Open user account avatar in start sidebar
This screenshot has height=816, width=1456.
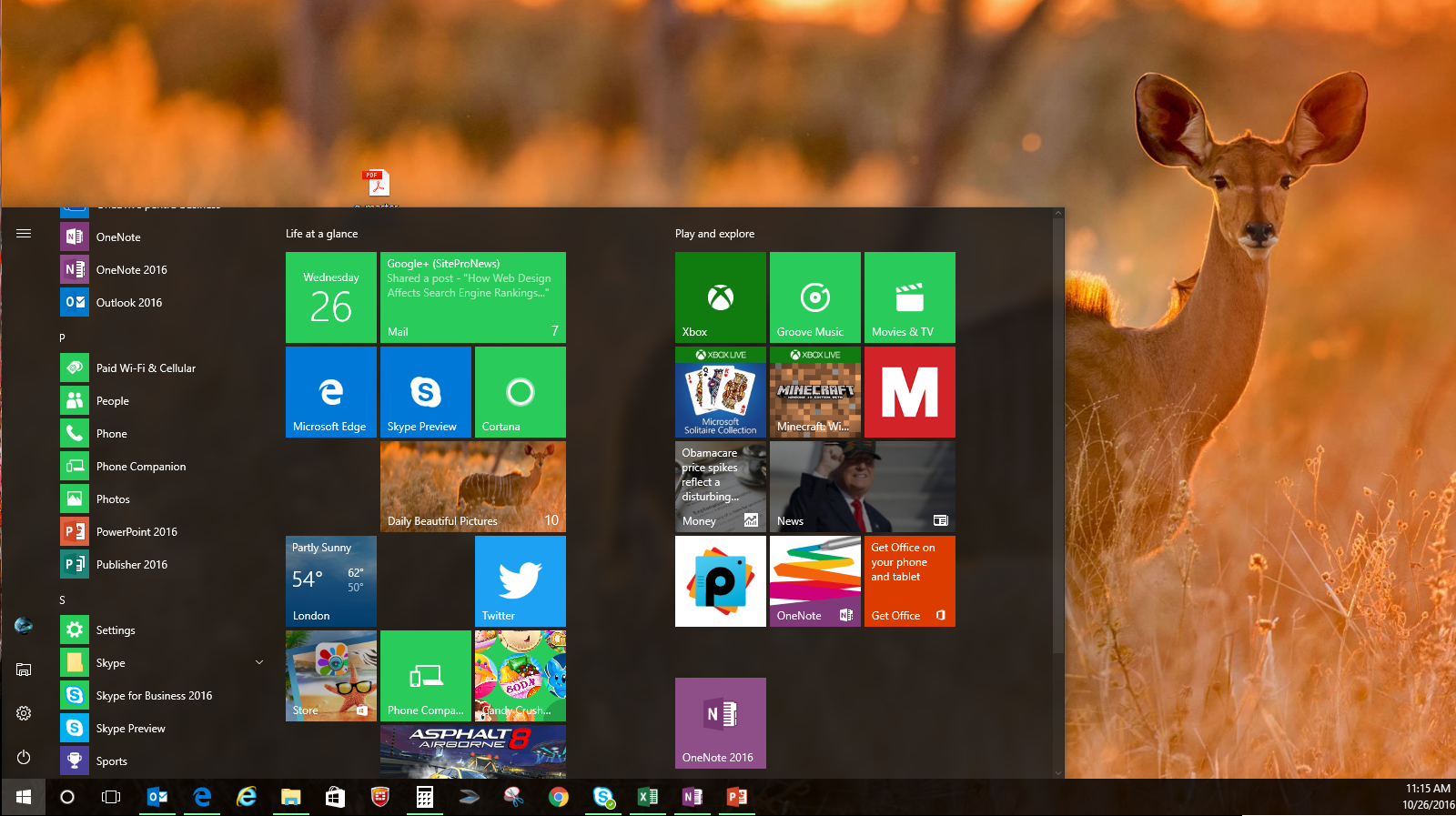point(24,626)
